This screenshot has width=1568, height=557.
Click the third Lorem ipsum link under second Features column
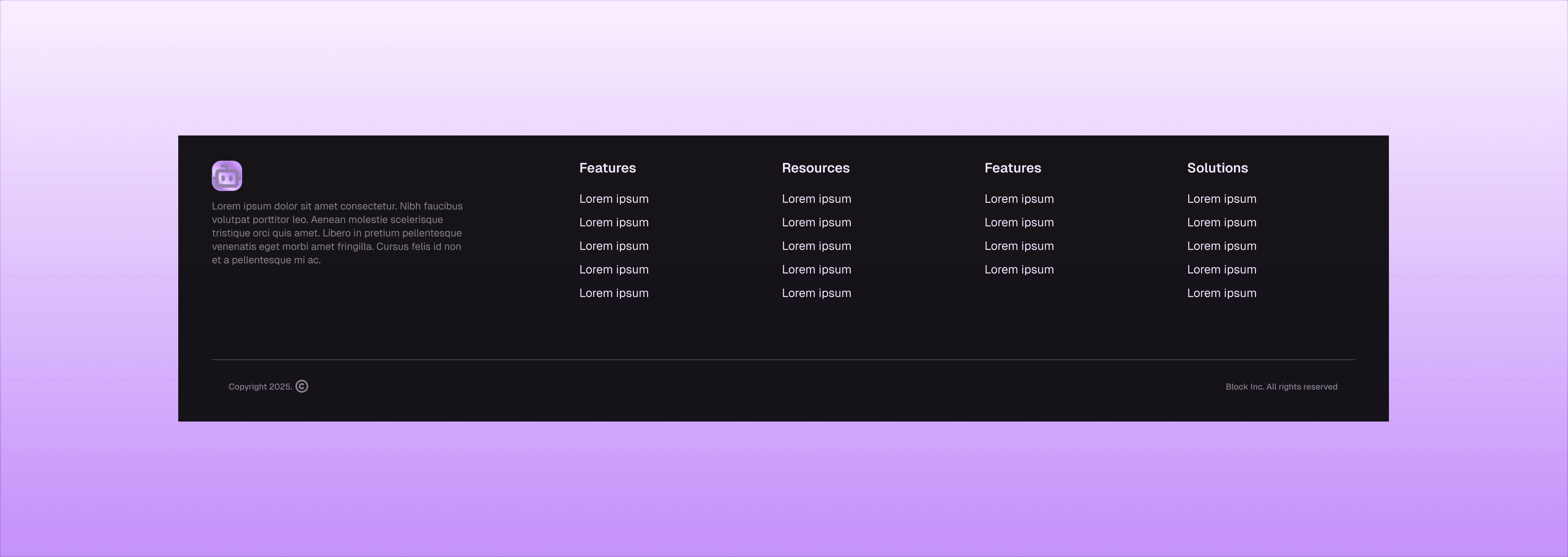point(1019,246)
